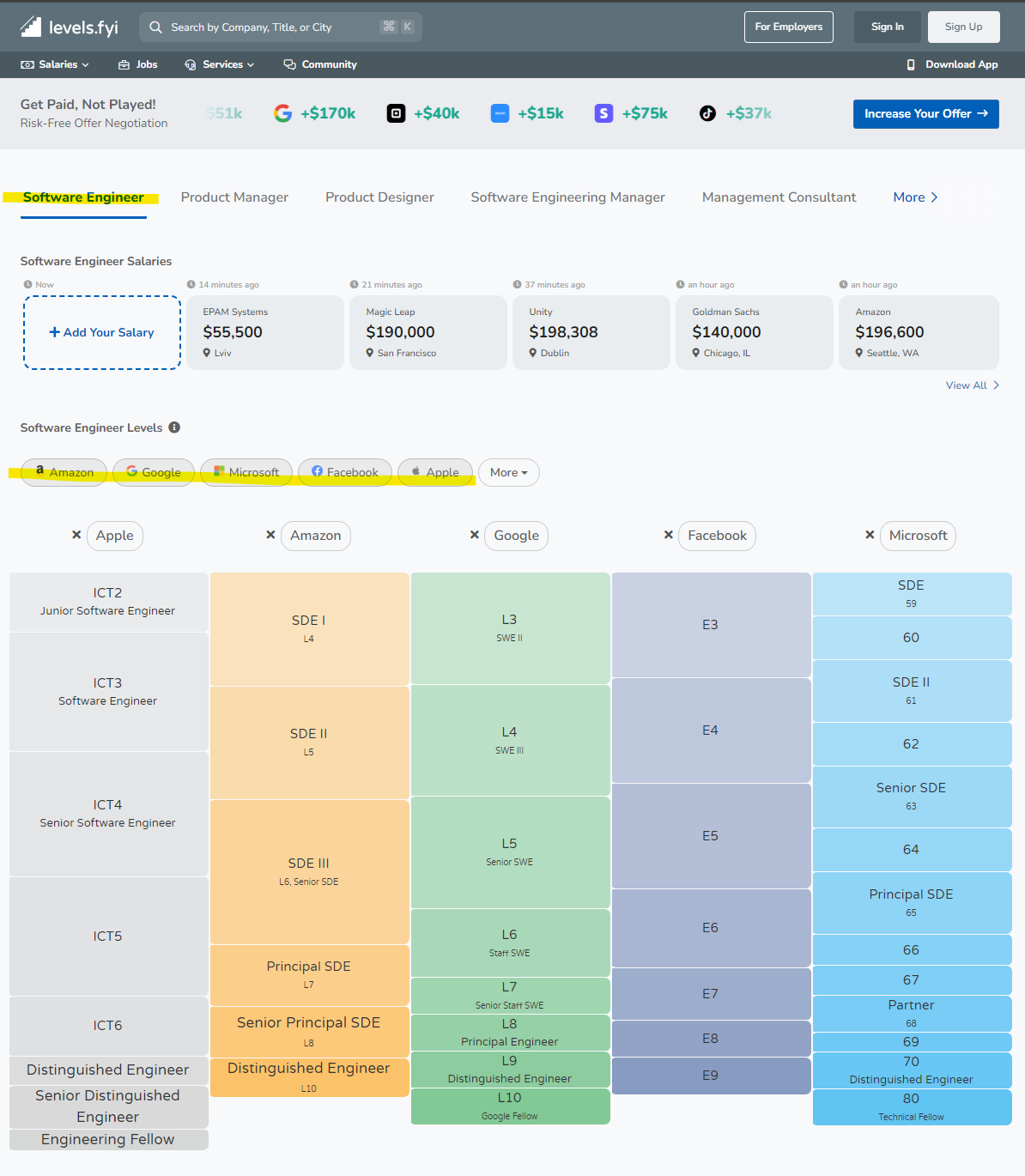
Task: Click the Google logo in offer banner
Action: tap(282, 113)
